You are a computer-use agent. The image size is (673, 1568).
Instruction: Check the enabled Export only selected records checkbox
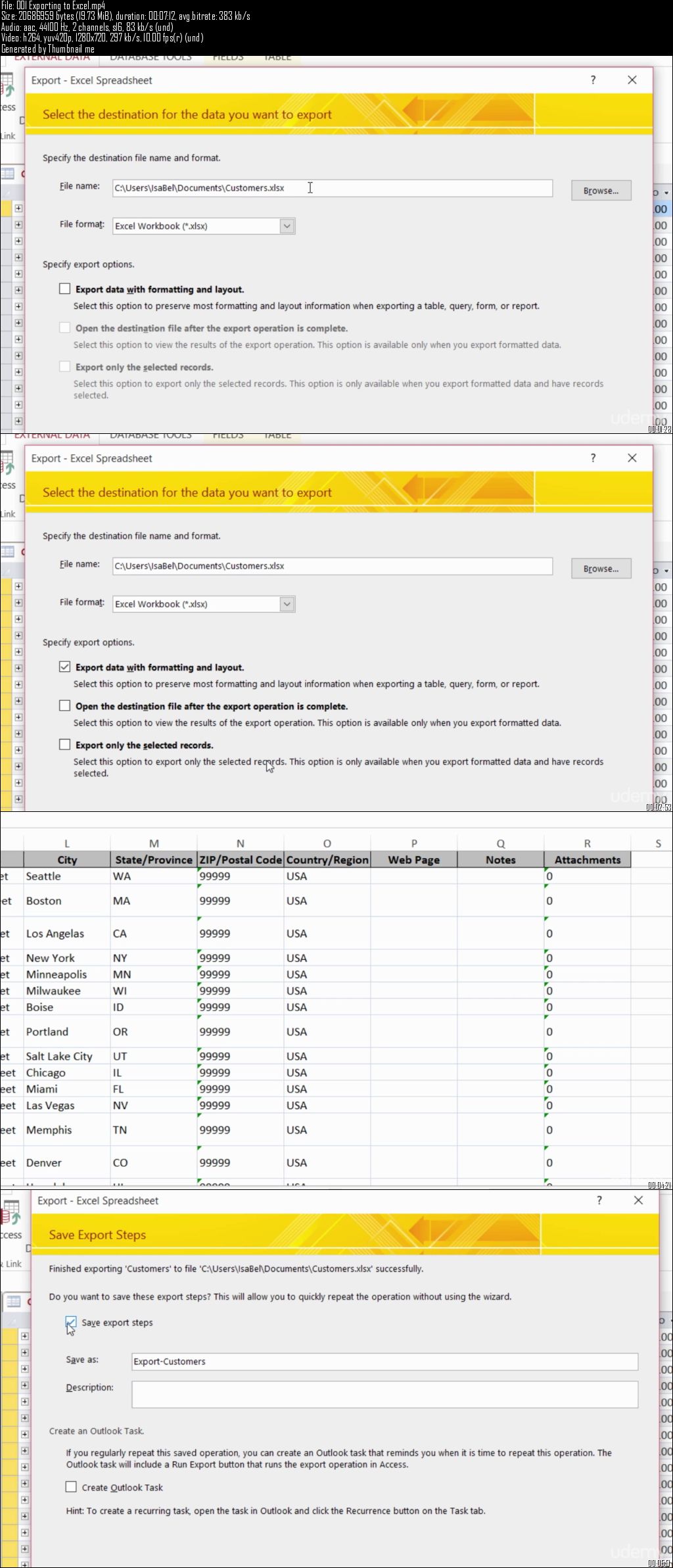(64, 744)
